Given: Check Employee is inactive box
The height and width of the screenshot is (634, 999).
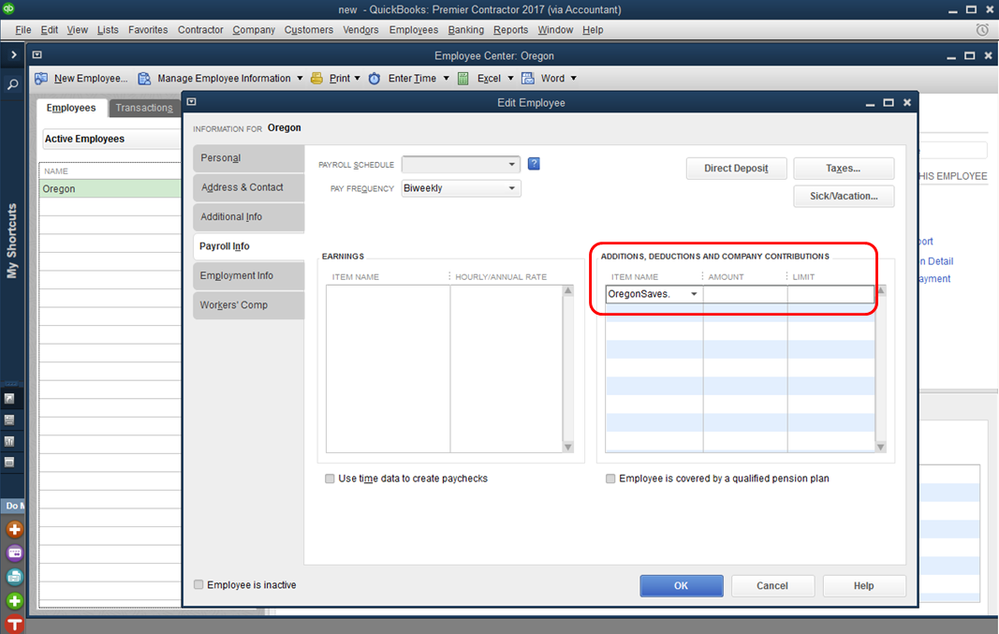Looking at the screenshot, I should 198,584.
